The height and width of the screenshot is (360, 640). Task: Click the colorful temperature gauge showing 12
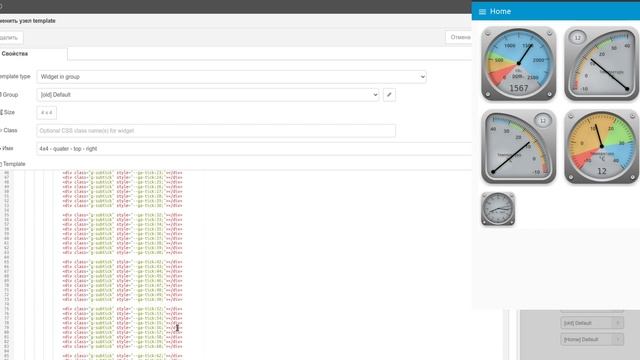click(602, 147)
